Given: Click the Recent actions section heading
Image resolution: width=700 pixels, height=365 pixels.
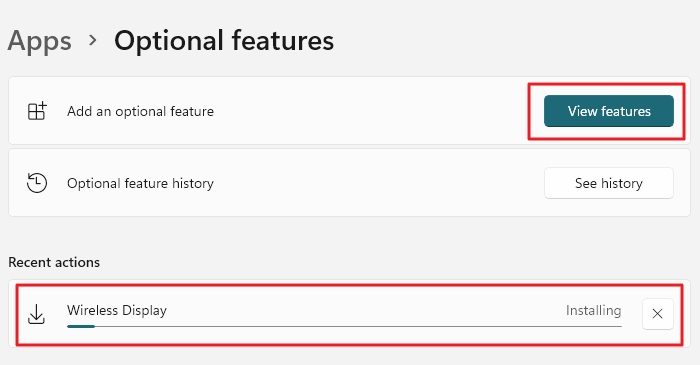Looking at the screenshot, I should pyautogui.click(x=54, y=262).
